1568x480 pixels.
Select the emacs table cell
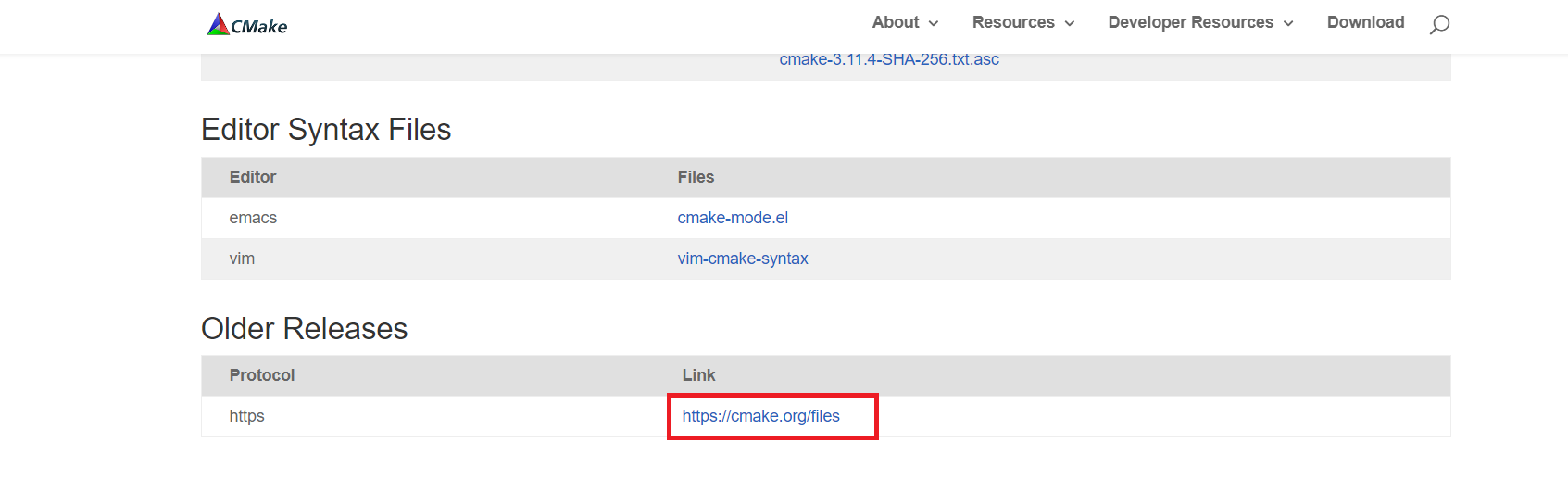pyautogui.click(x=253, y=218)
